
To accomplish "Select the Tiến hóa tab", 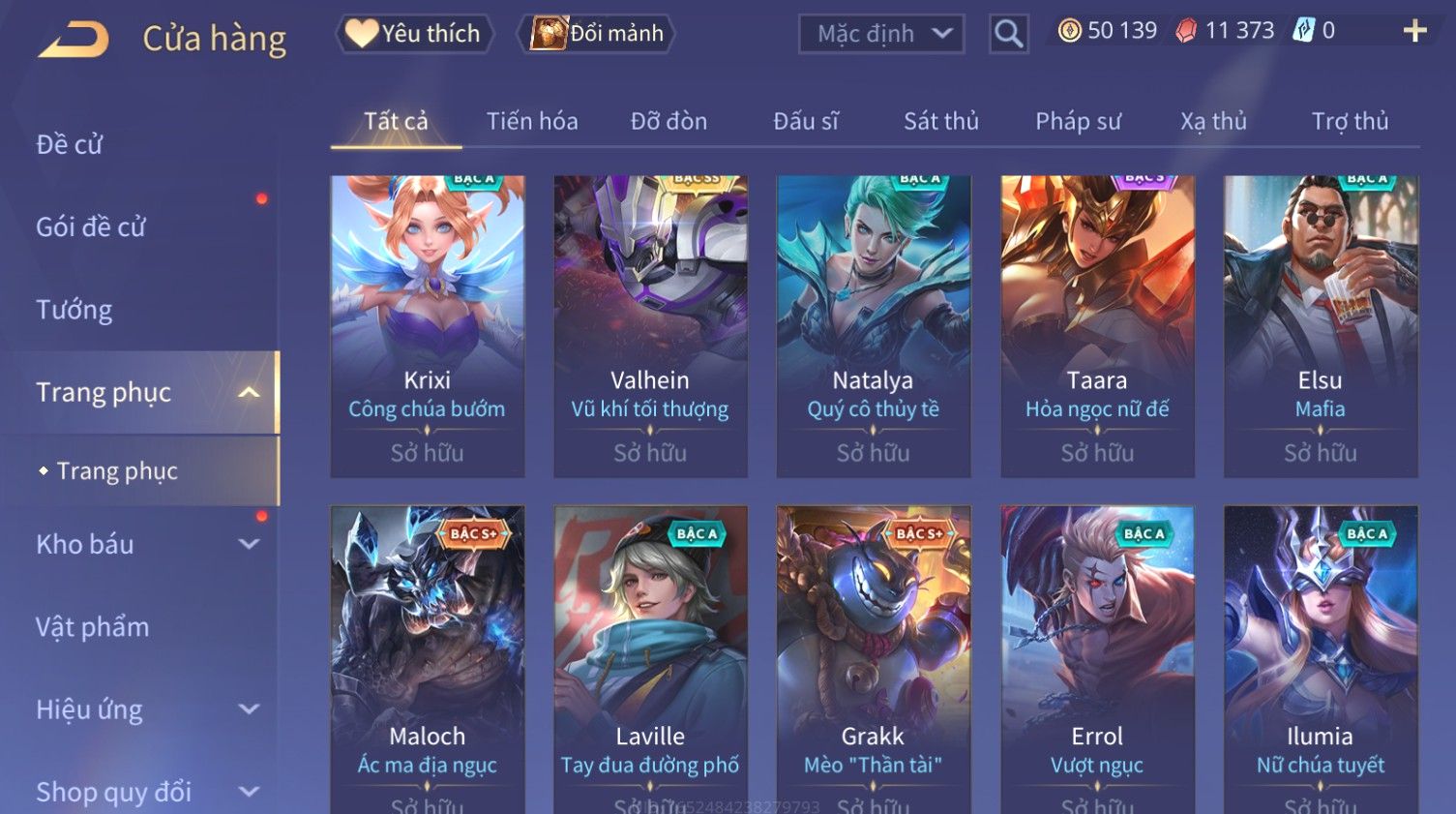I will coord(532,121).
